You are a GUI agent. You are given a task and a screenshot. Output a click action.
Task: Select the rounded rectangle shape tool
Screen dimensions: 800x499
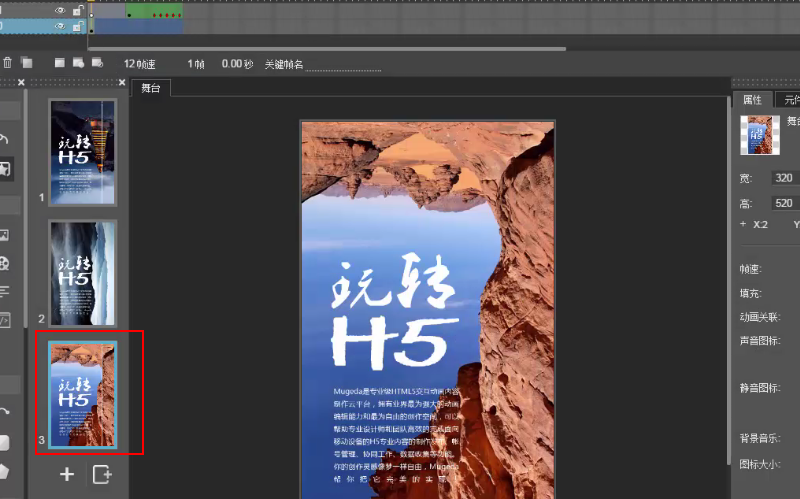(x=5, y=442)
